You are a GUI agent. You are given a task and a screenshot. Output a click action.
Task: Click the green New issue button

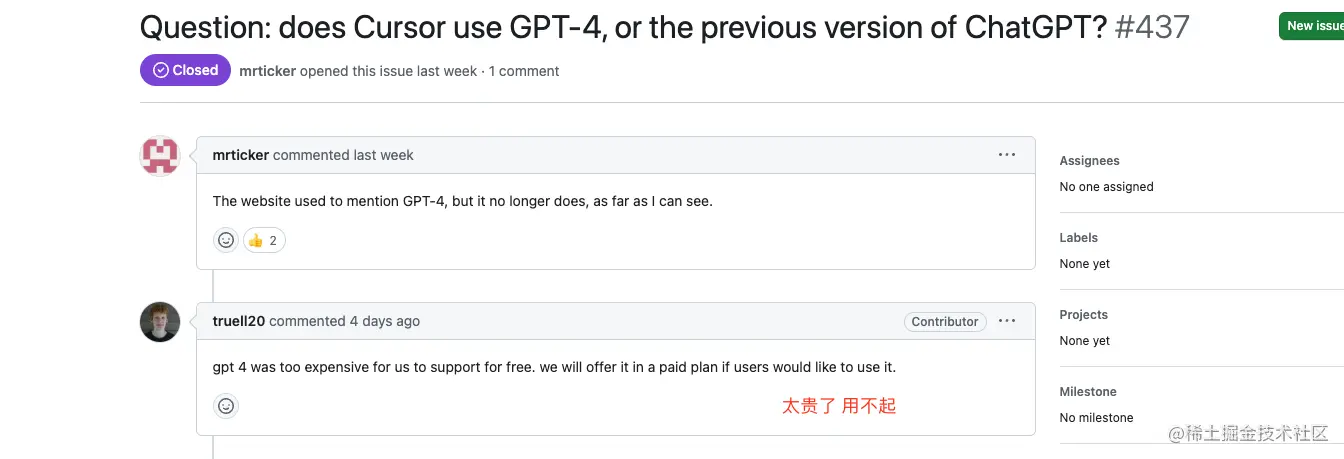1311,26
